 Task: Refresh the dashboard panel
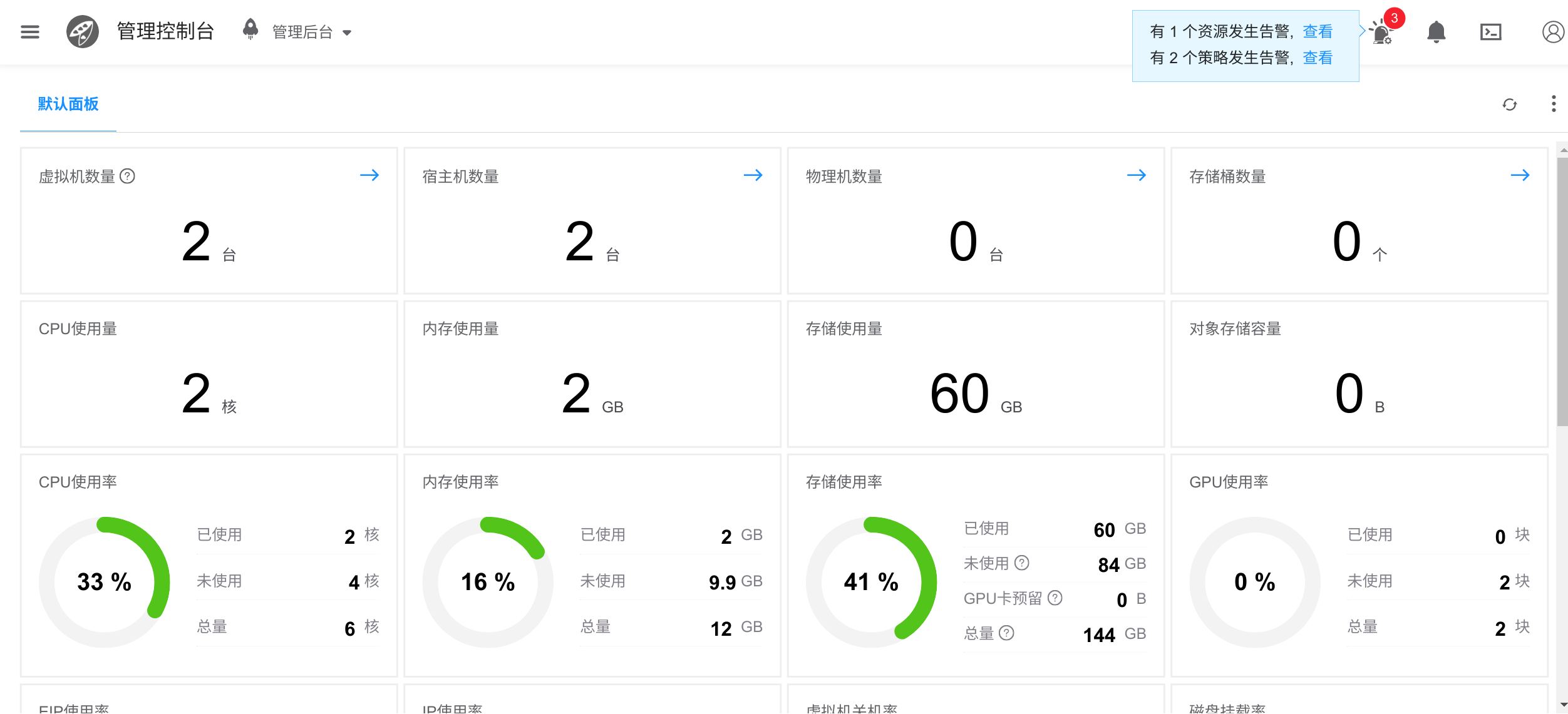coord(1509,105)
